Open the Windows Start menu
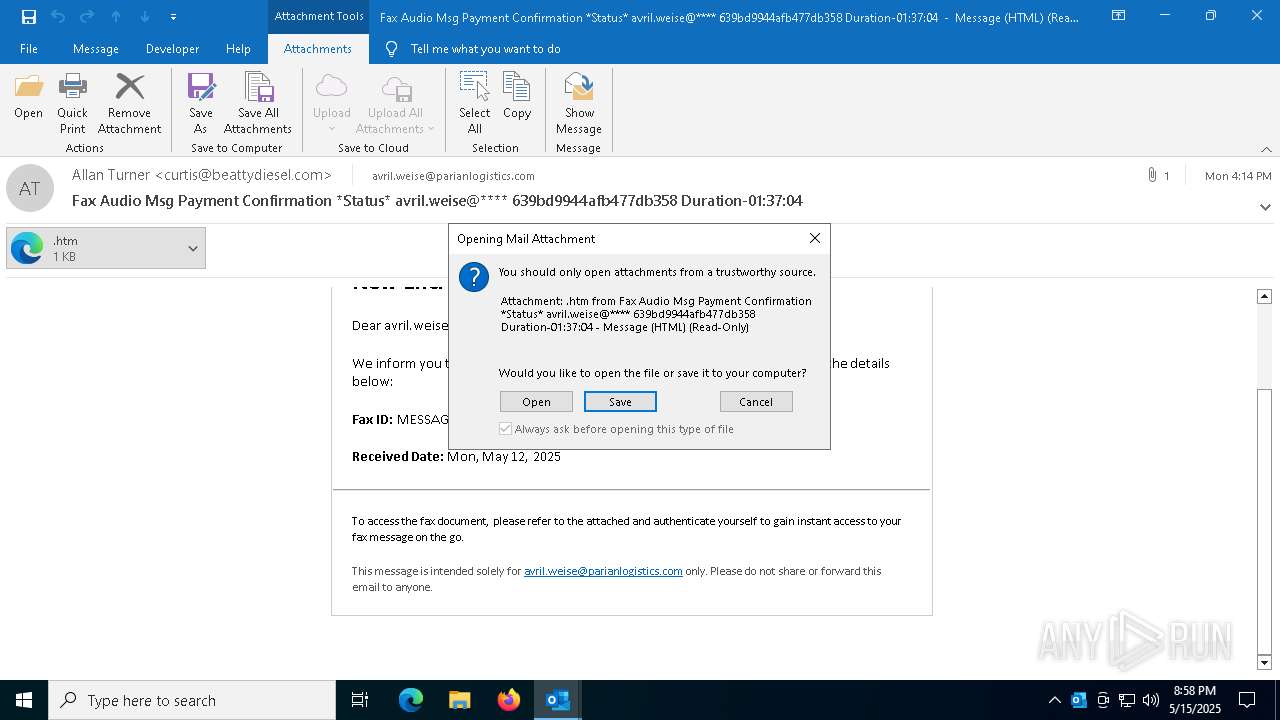1280x720 pixels. 24,700
